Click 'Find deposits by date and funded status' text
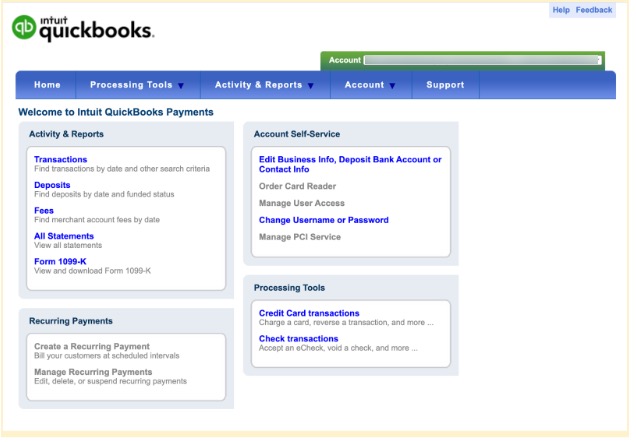This screenshot has height=442, width=636. pos(105,196)
